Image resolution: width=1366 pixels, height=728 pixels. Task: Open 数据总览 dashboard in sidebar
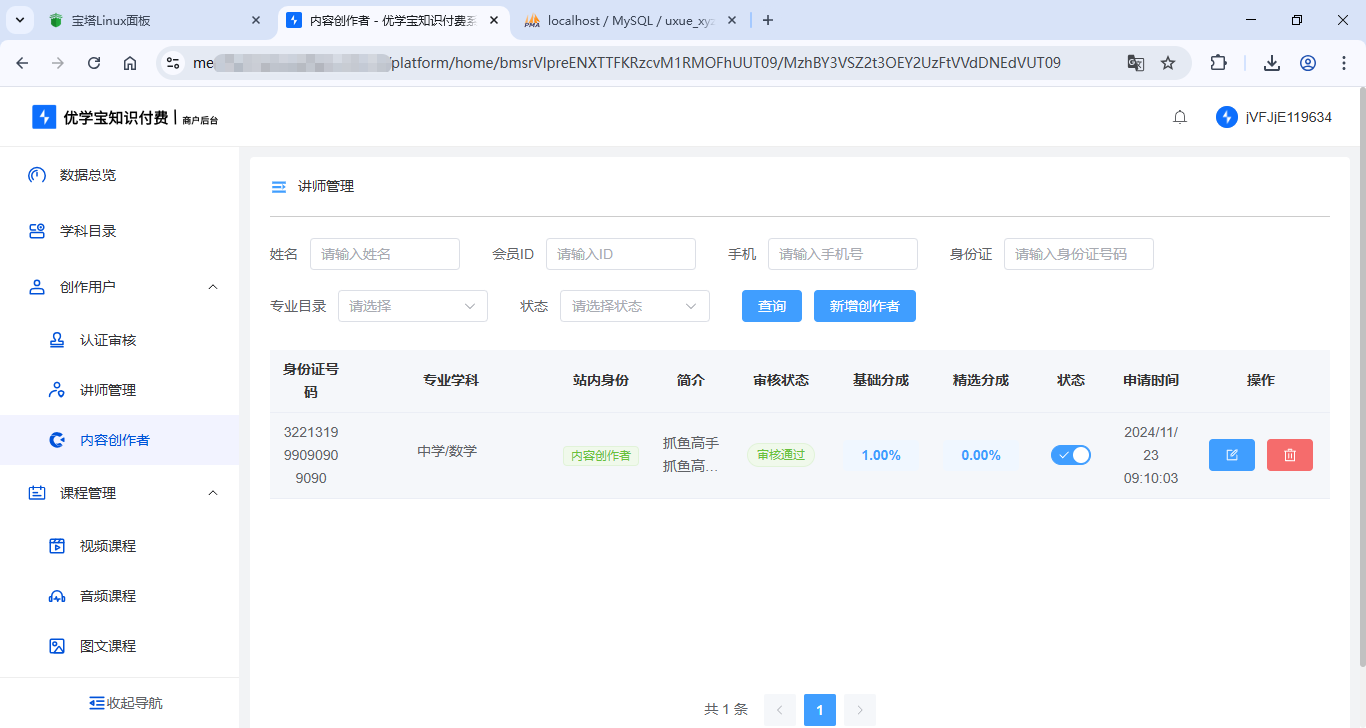88,175
